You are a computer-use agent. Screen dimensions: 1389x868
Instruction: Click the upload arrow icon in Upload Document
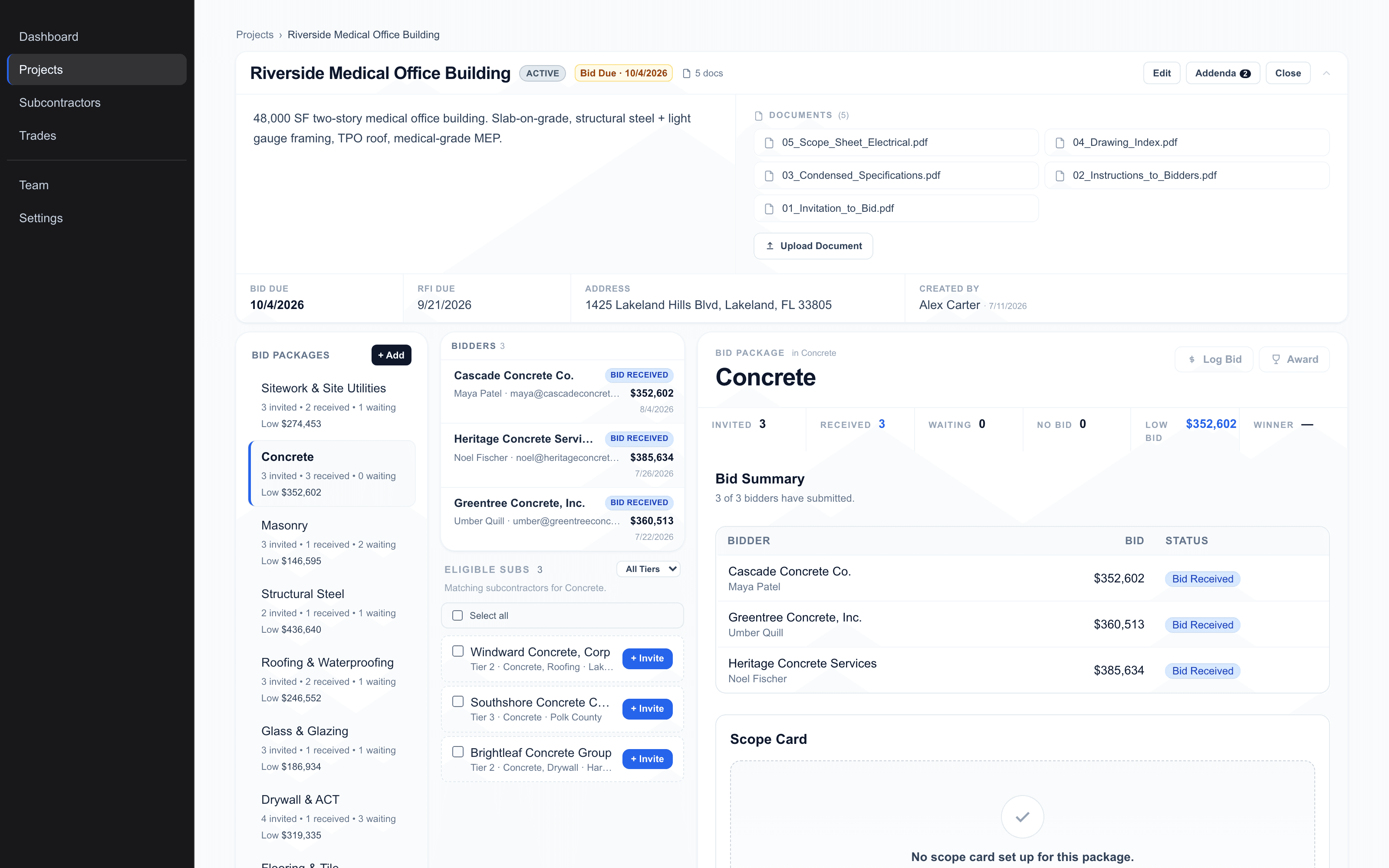770,246
